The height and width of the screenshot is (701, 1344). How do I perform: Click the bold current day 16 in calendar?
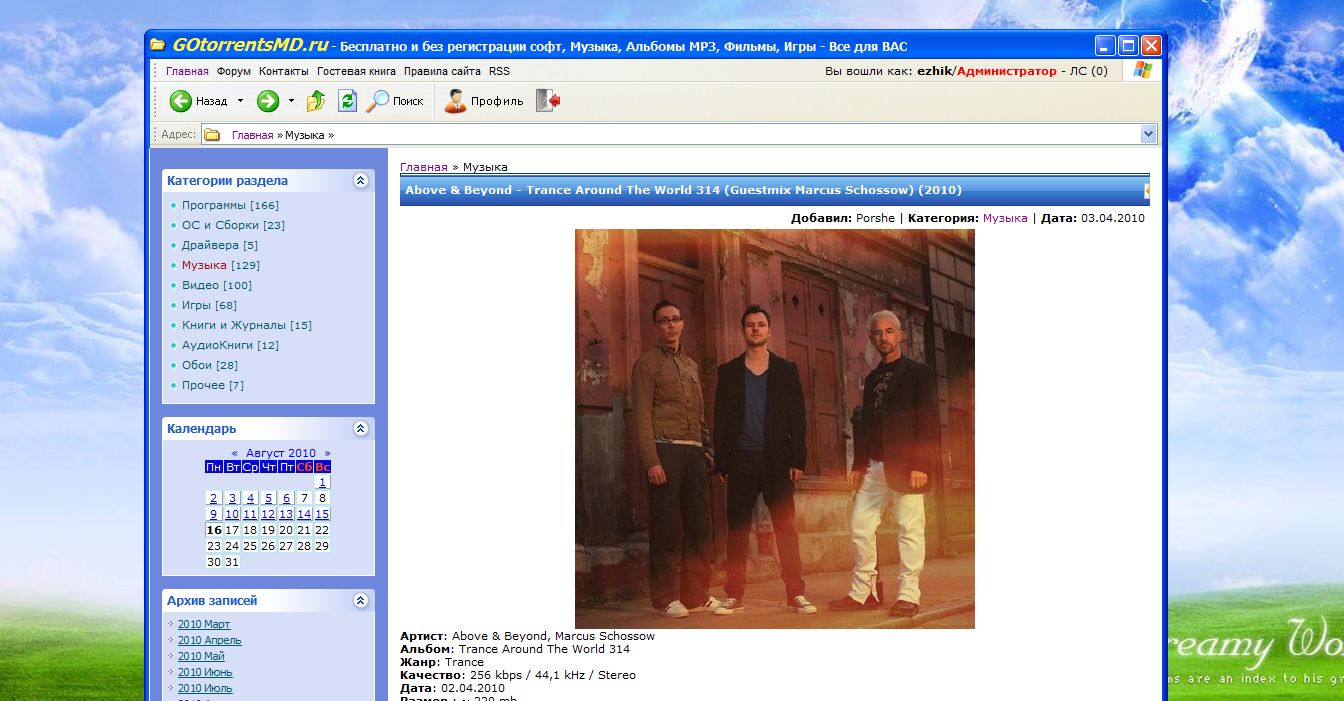[214, 530]
